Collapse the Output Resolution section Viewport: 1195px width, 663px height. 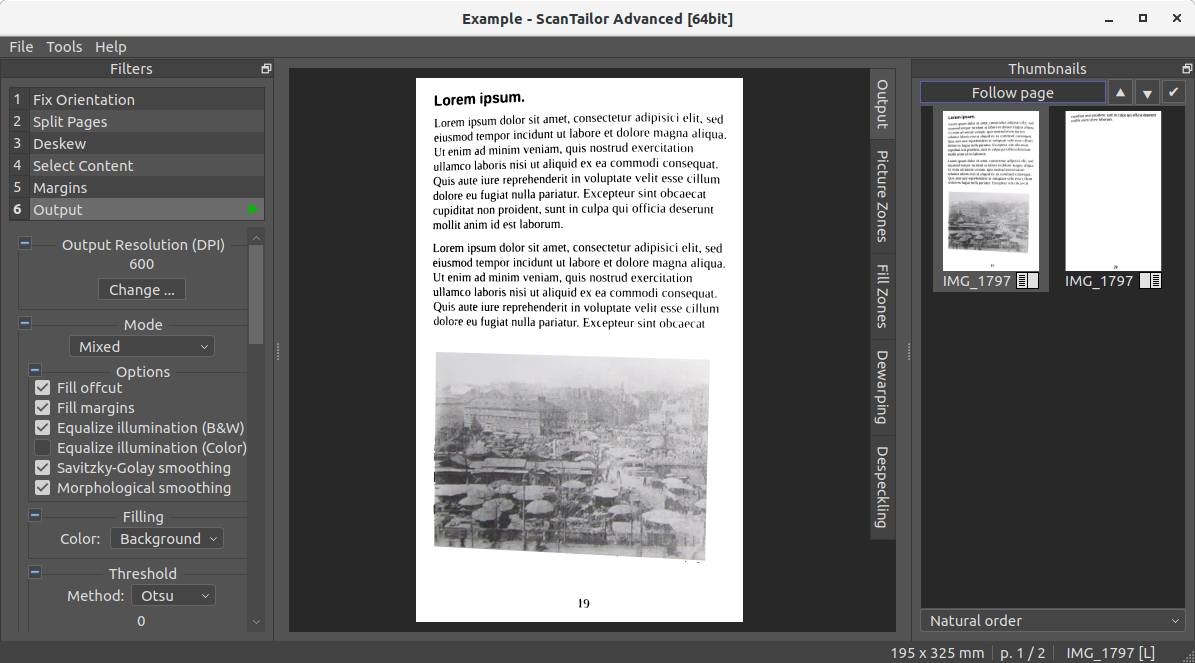(25, 244)
